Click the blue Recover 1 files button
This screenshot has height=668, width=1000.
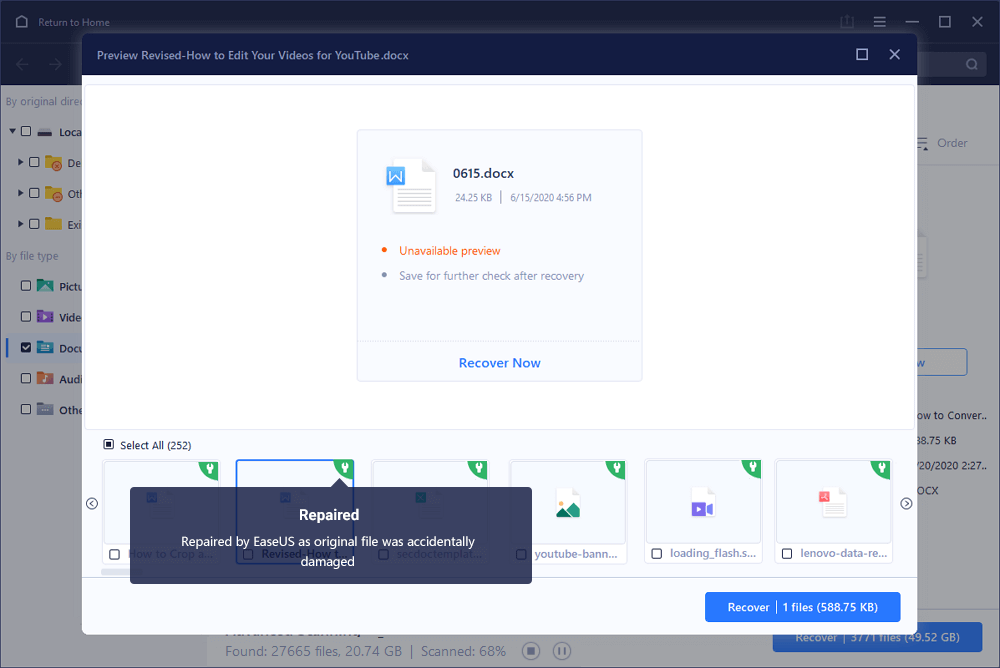pyautogui.click(x=802, y=606)
